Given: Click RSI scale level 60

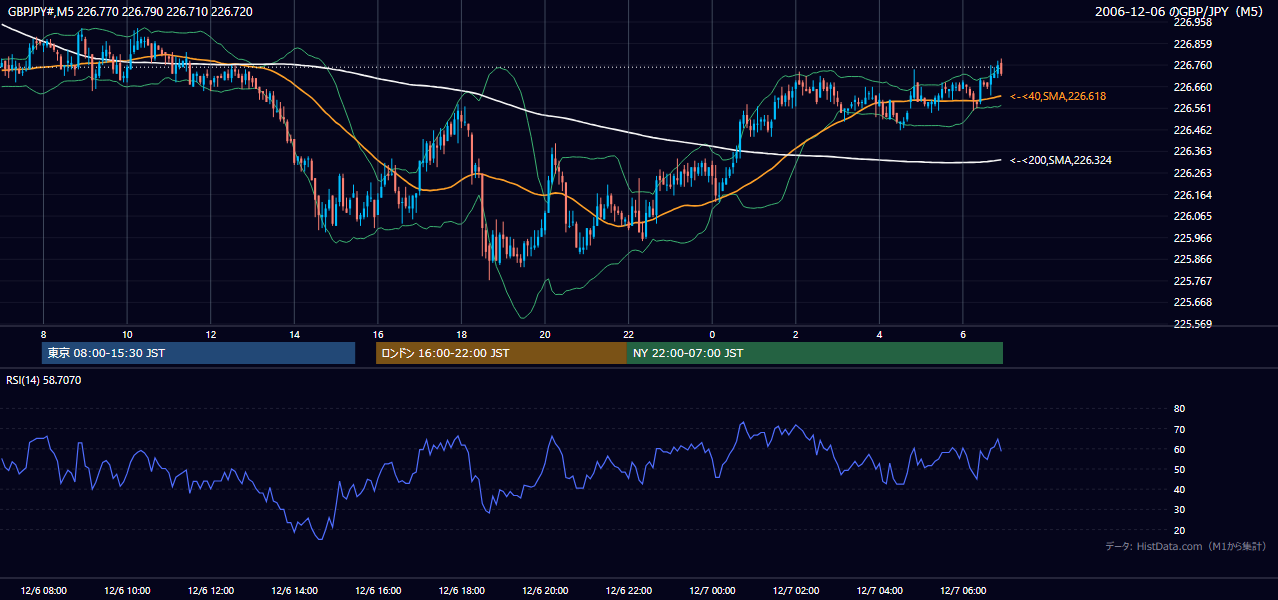Looking at the screenshot, I should tap(1179, 449).
